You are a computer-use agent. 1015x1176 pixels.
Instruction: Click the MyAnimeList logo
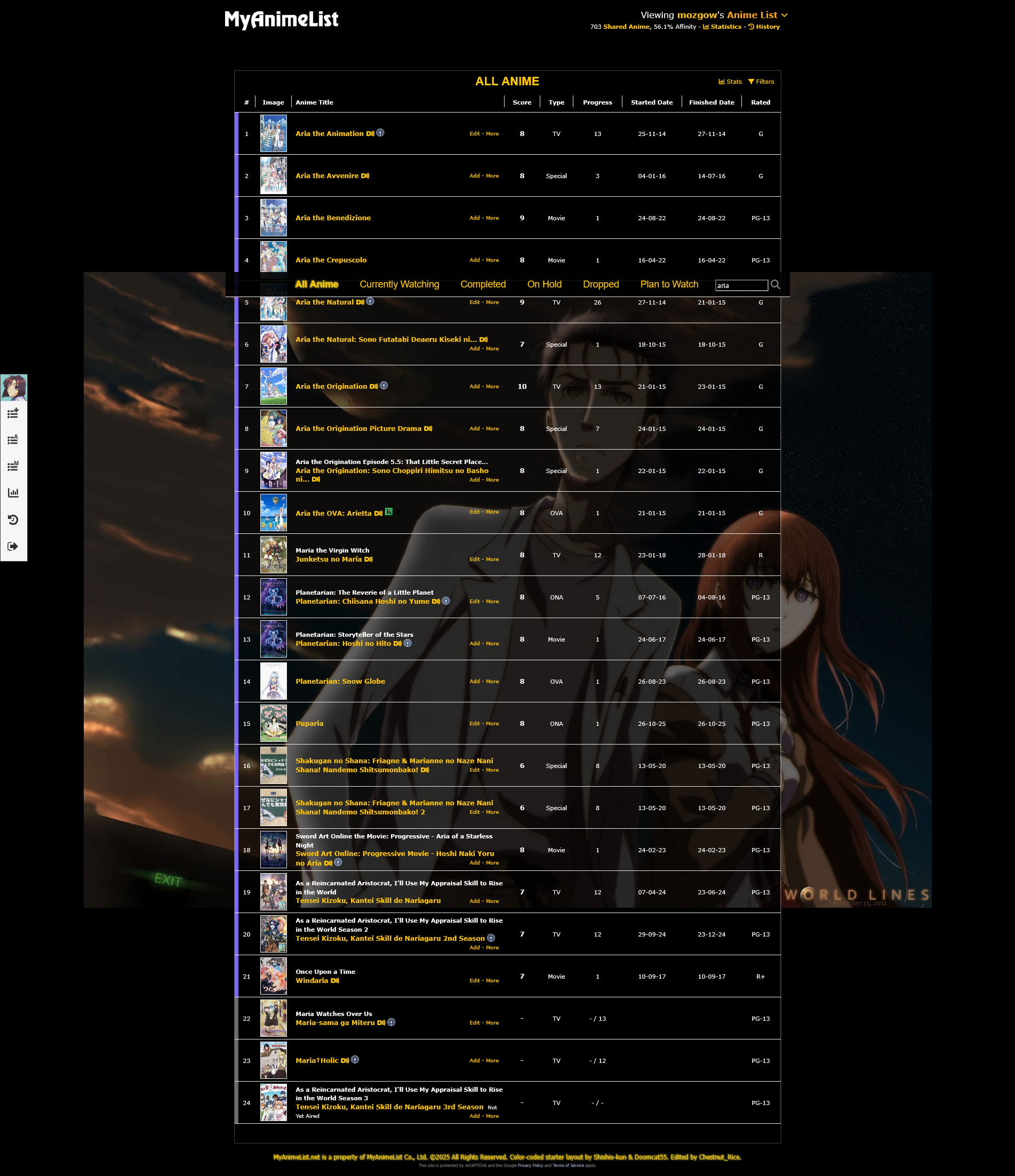[x=282, y=20]
